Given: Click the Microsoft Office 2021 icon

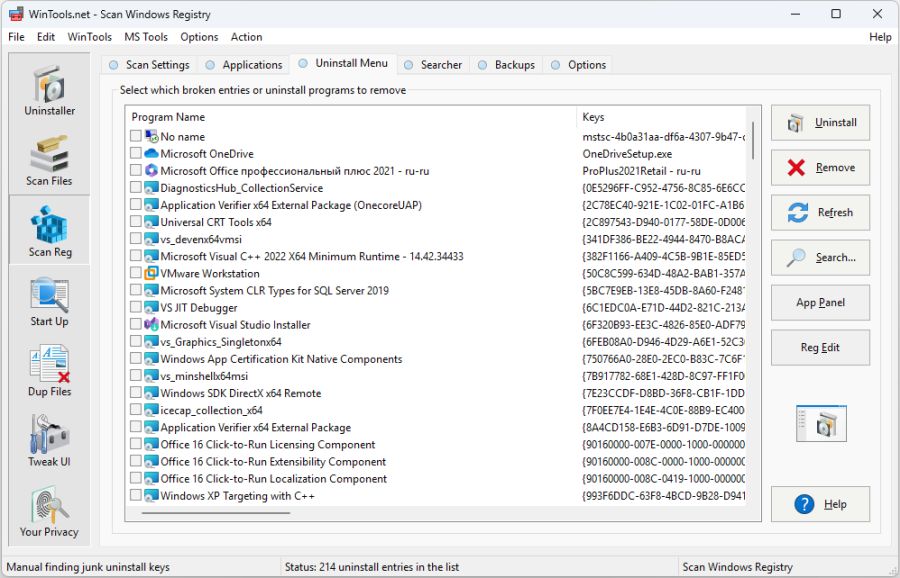Looking at the screenshot, I should point(151,170).
